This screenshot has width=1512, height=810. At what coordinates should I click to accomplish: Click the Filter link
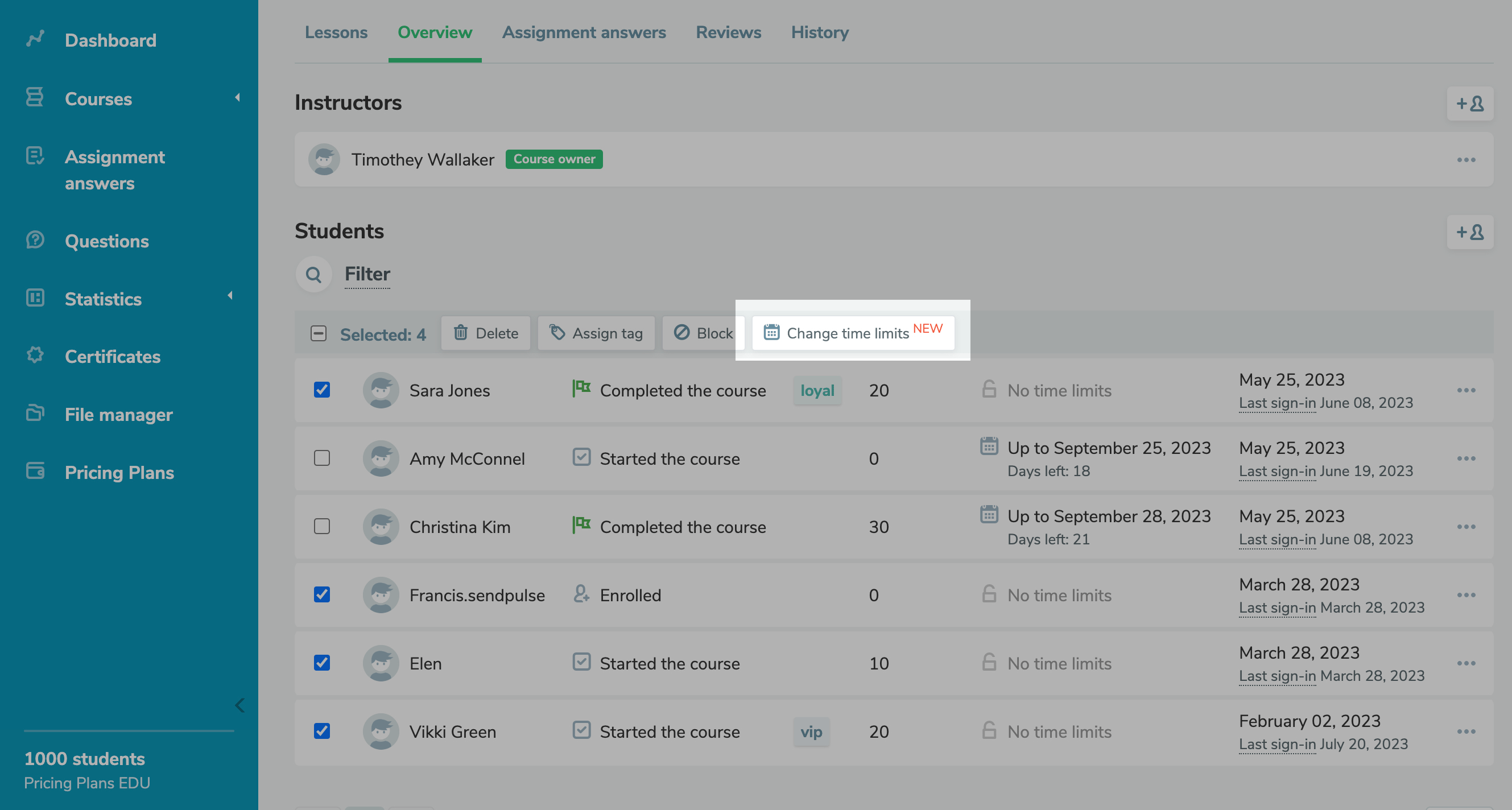coord(367,274)
